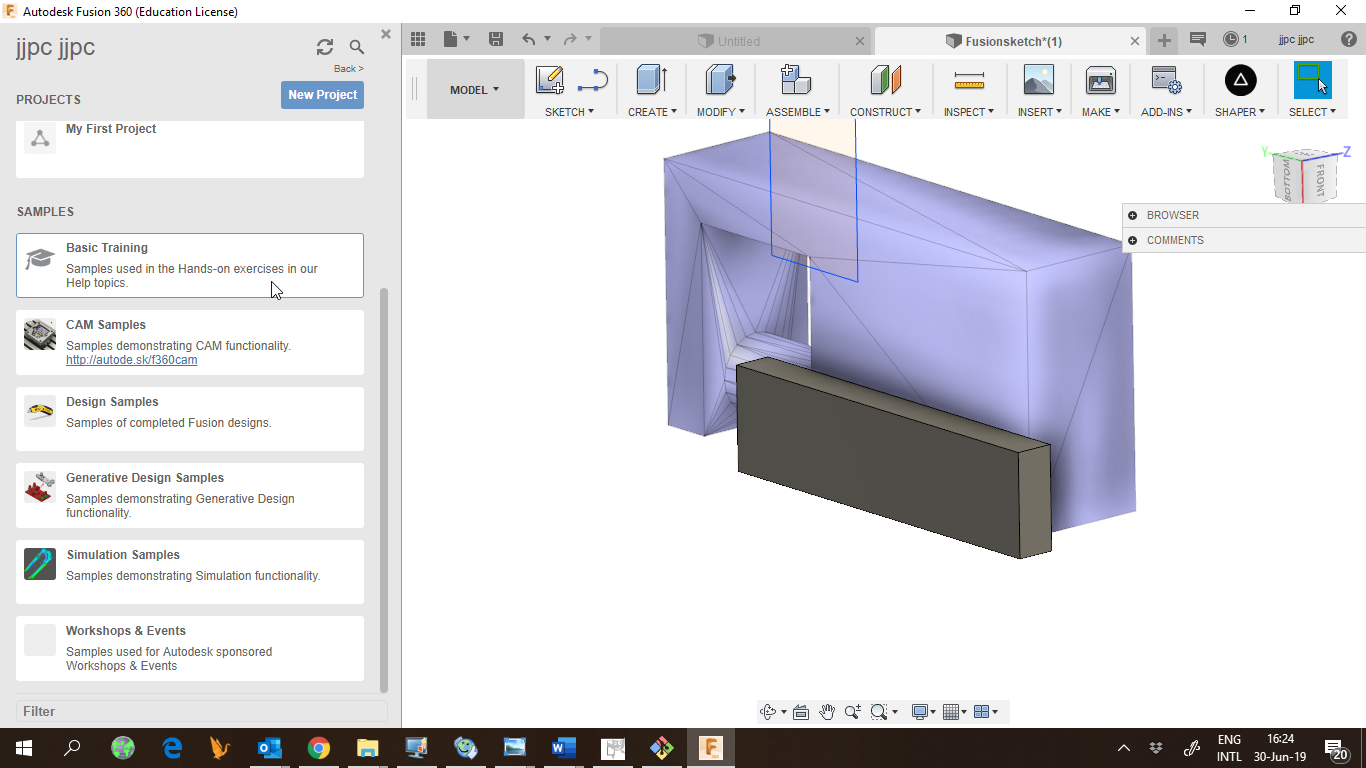Select the Press Pull modify tool

[x=720, y=80]
